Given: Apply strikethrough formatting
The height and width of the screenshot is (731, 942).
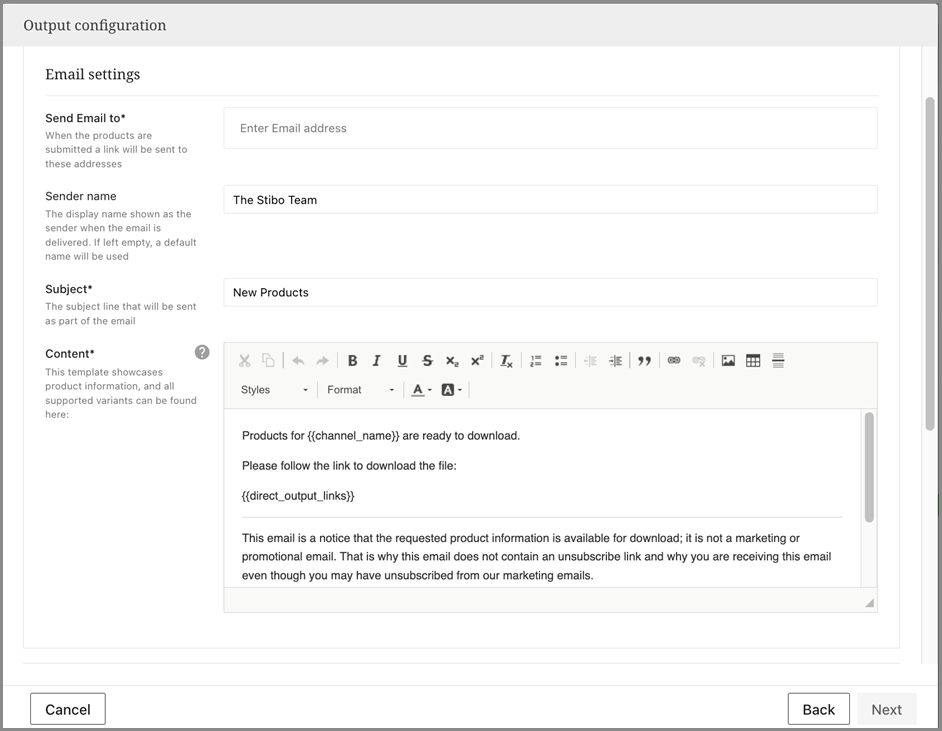Looking at the screenshot, I should pyautogui.click(x=427, y=361).
